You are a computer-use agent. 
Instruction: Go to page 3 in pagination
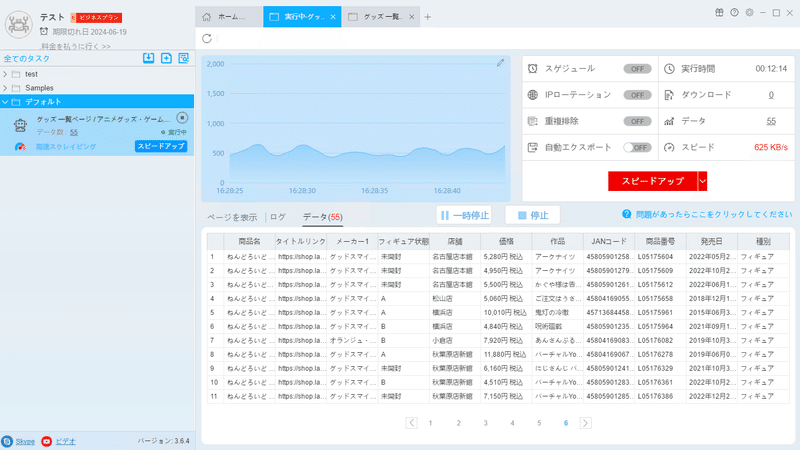tap(485, 423)
